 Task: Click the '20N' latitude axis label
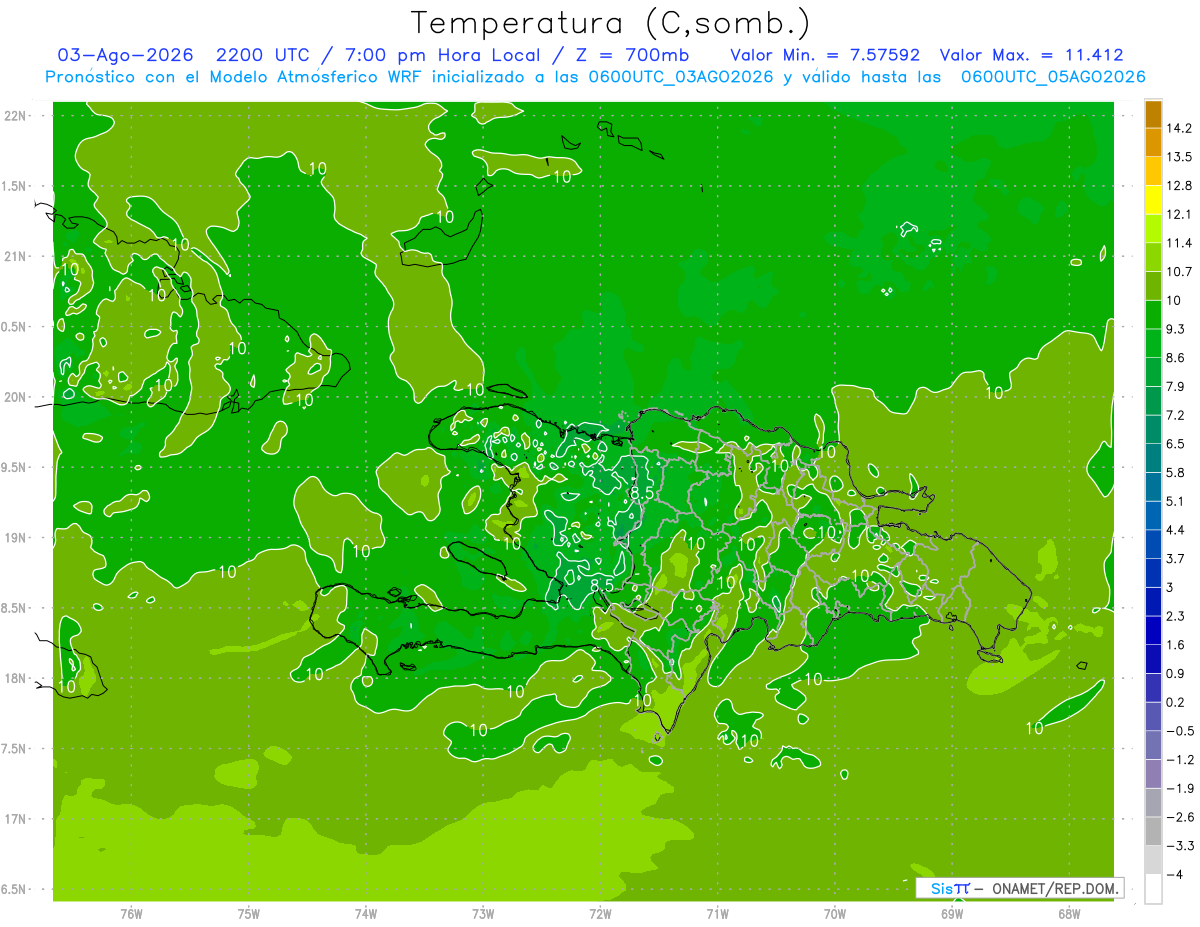click(16, 397)
